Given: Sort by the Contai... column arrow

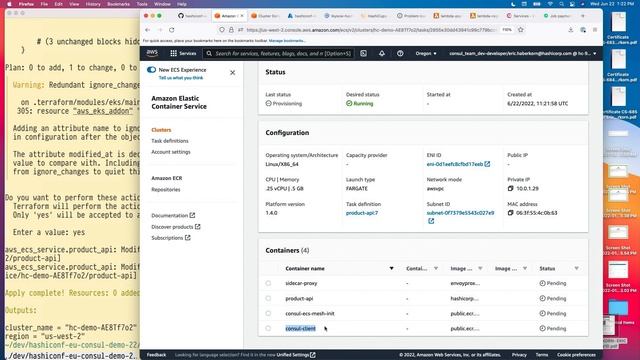Looking at the screenshot, I should click(x=436, y=269).
